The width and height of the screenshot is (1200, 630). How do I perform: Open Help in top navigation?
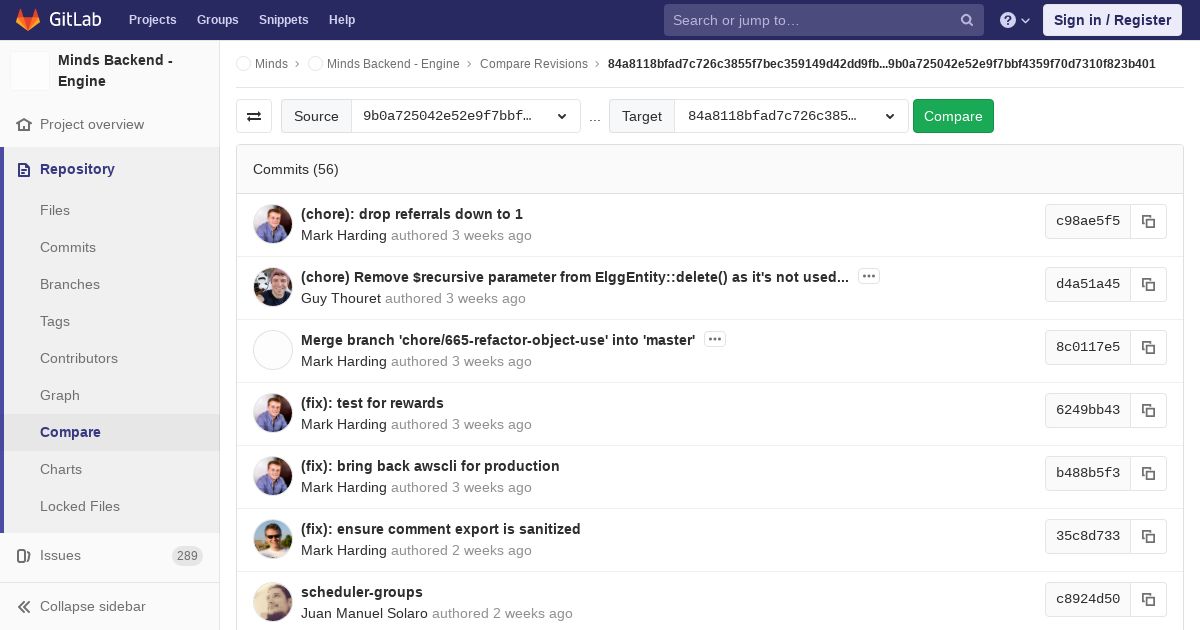pyautogui.click(x=342, y=20)
